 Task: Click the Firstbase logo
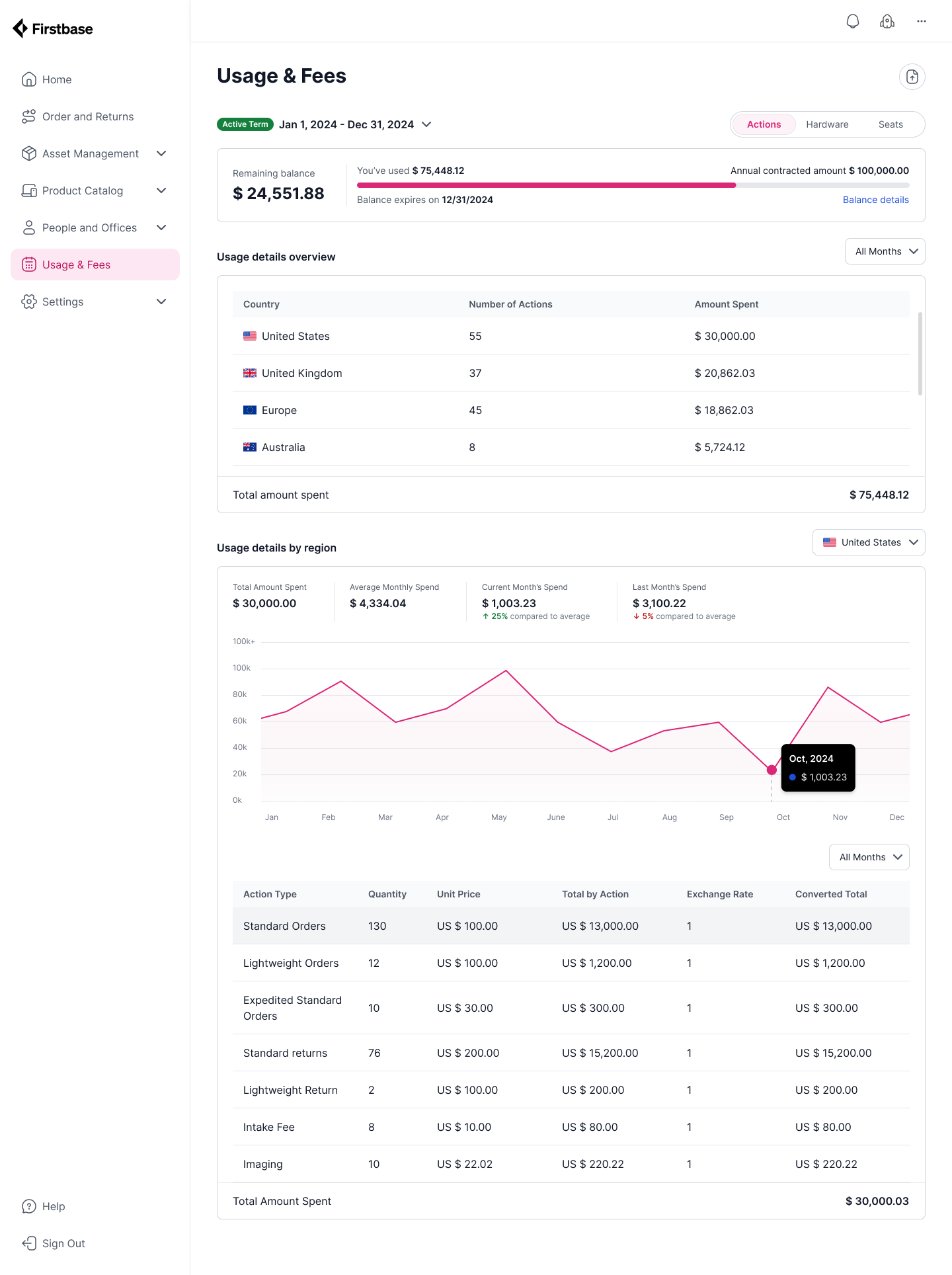[x=53, y=28]
